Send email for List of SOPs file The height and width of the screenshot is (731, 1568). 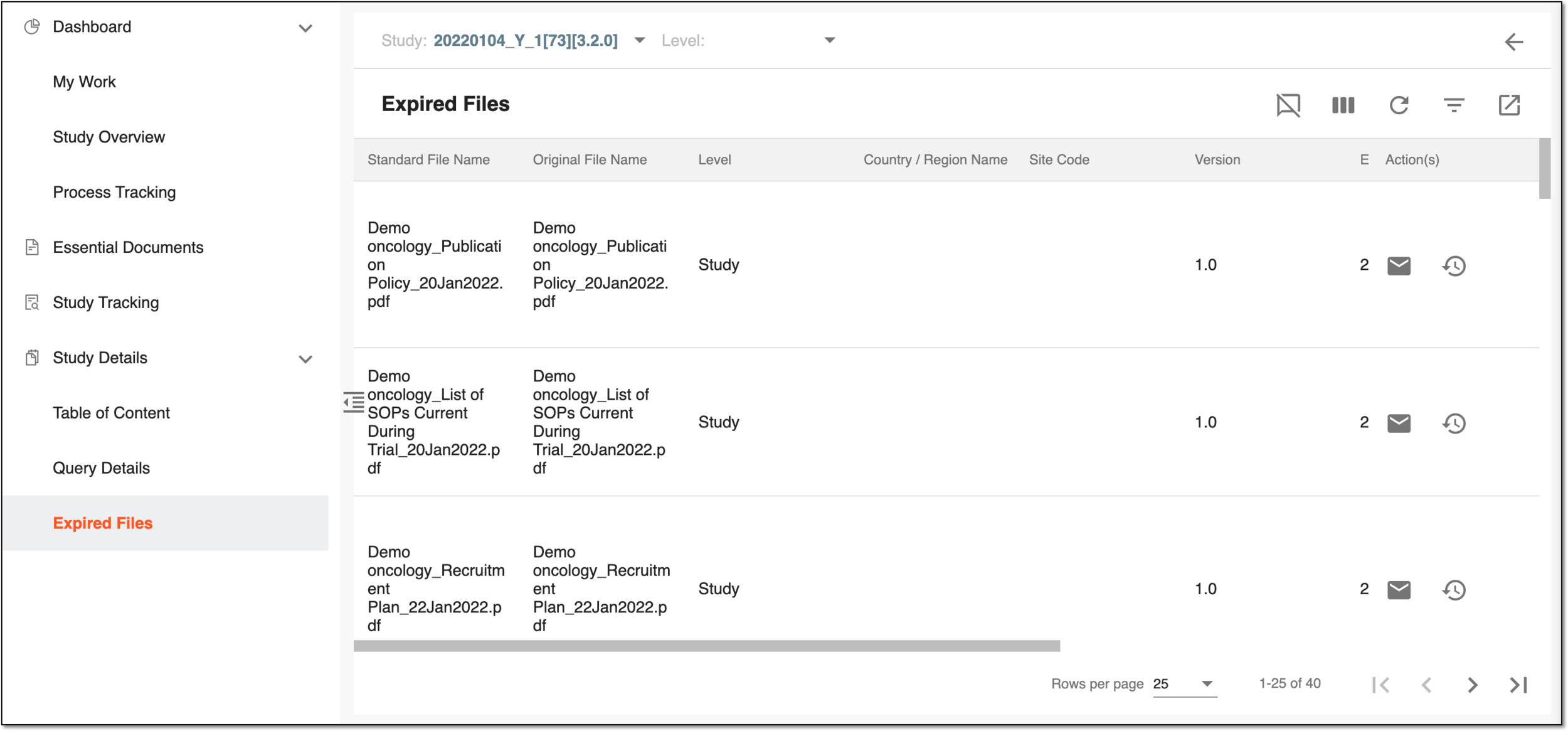pos(1399,423)
